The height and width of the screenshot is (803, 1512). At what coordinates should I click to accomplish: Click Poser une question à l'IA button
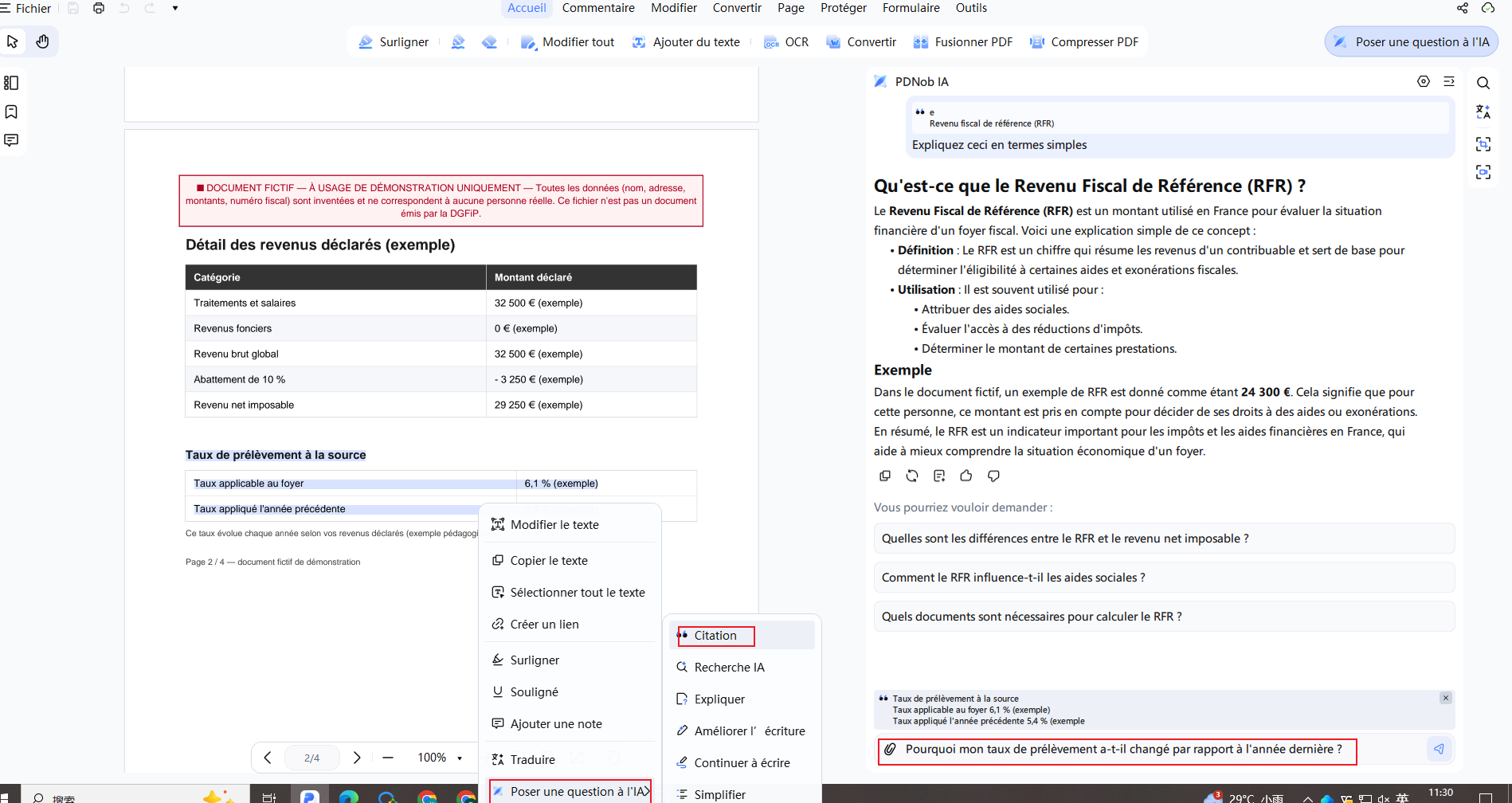[1412, 42]
